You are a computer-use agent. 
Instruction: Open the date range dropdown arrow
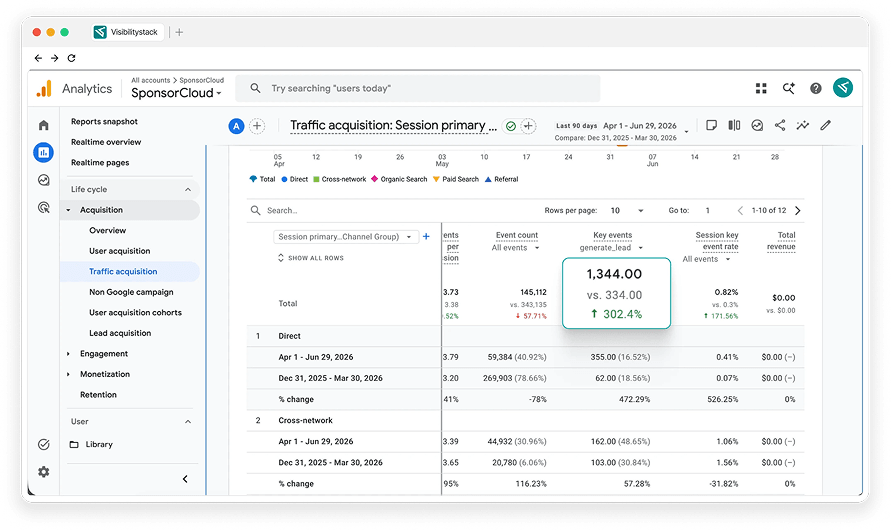click(x=686, y=131)
